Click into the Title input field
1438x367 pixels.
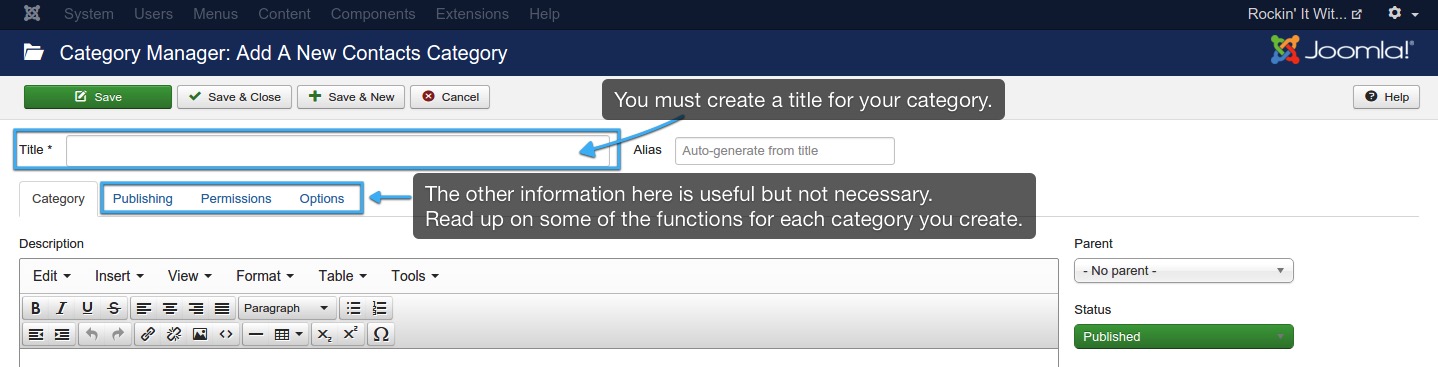click(x=338, y=151)
